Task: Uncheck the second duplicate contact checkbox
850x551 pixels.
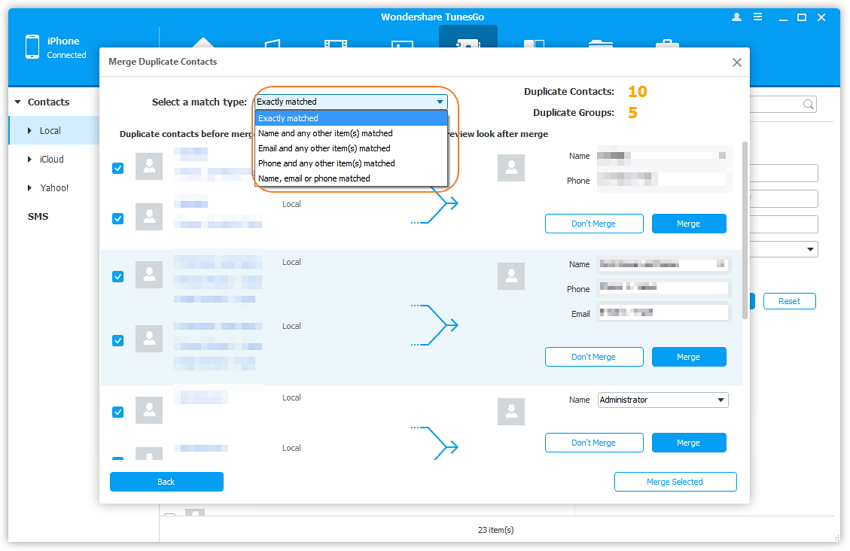Action: click(118, 218)
